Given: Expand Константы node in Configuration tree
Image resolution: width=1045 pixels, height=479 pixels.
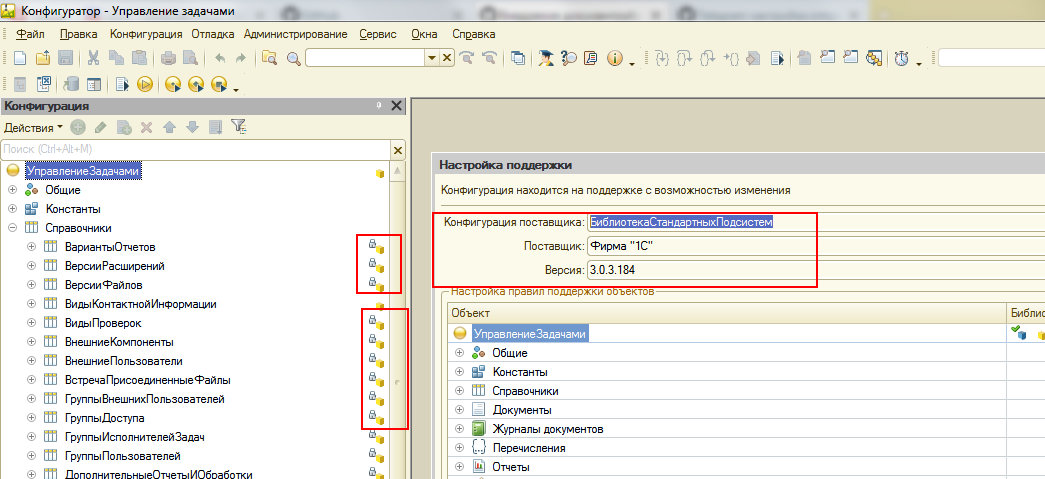Looking at the screenshot, I should tap(12, 209).
